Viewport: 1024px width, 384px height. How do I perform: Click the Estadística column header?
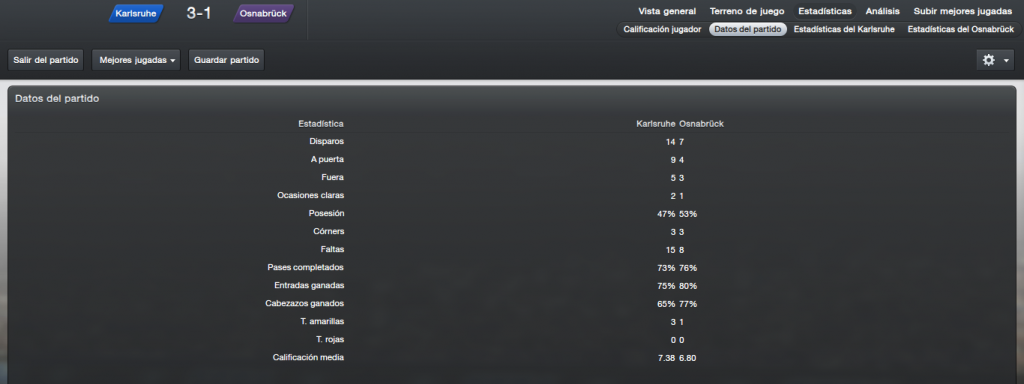(321, 123)
